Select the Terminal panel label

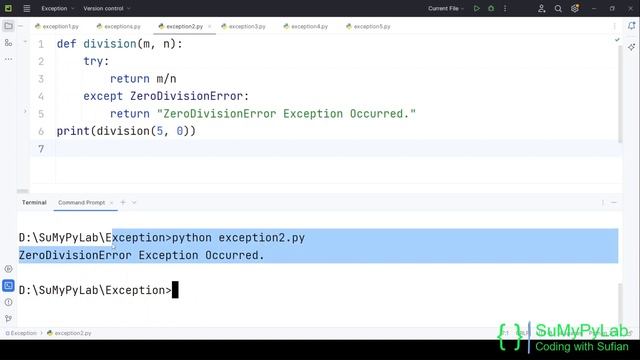click(34, 202)
